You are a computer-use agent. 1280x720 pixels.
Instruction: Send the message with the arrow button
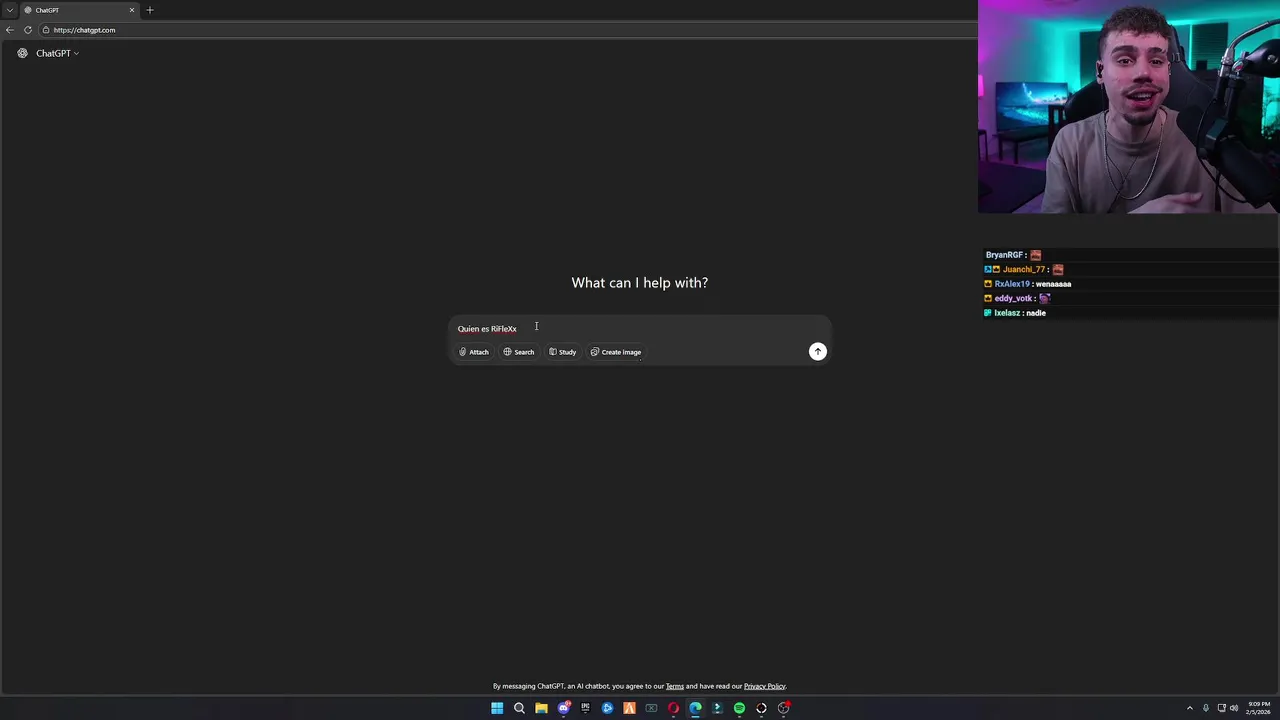coord(818,351)
